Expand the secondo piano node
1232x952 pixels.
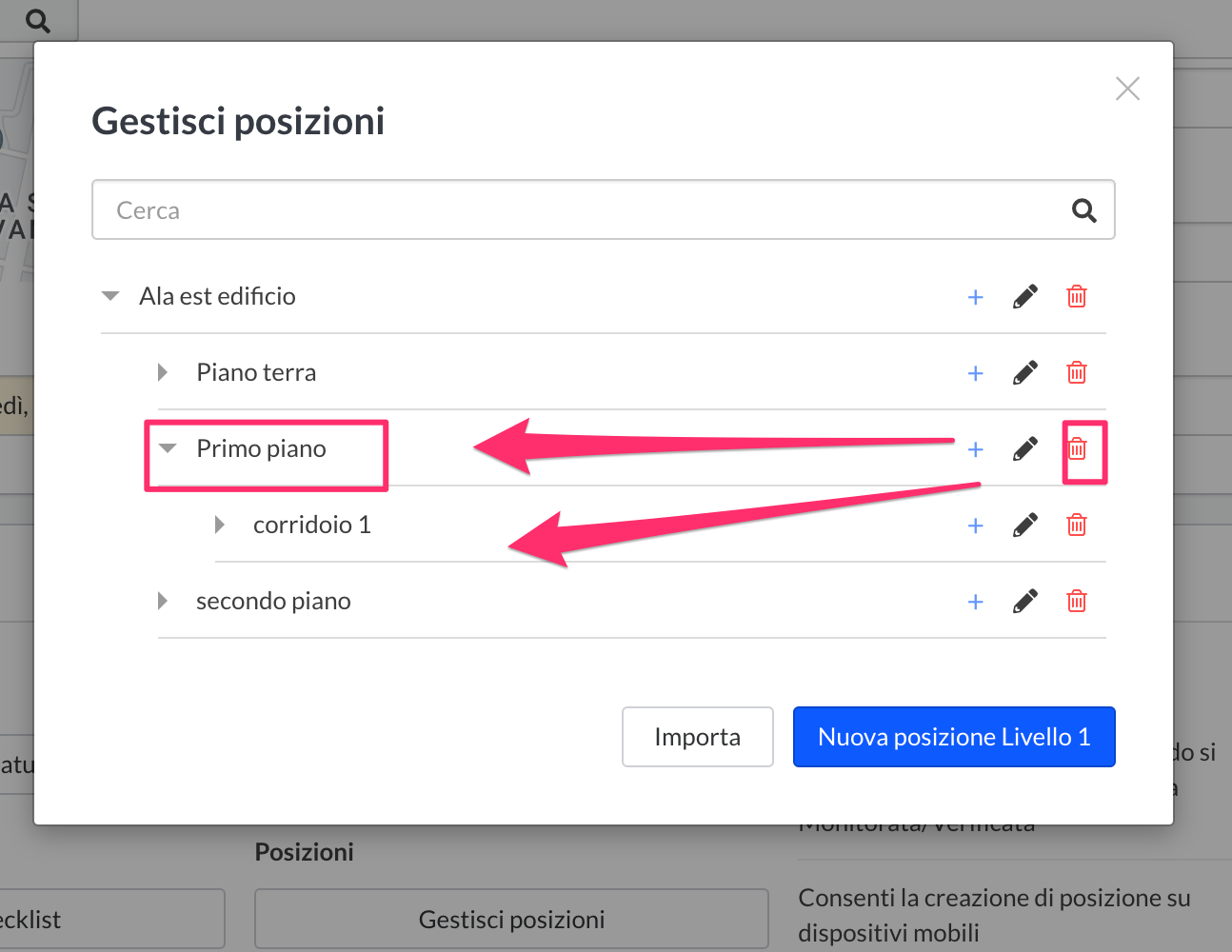pos(163,601)
